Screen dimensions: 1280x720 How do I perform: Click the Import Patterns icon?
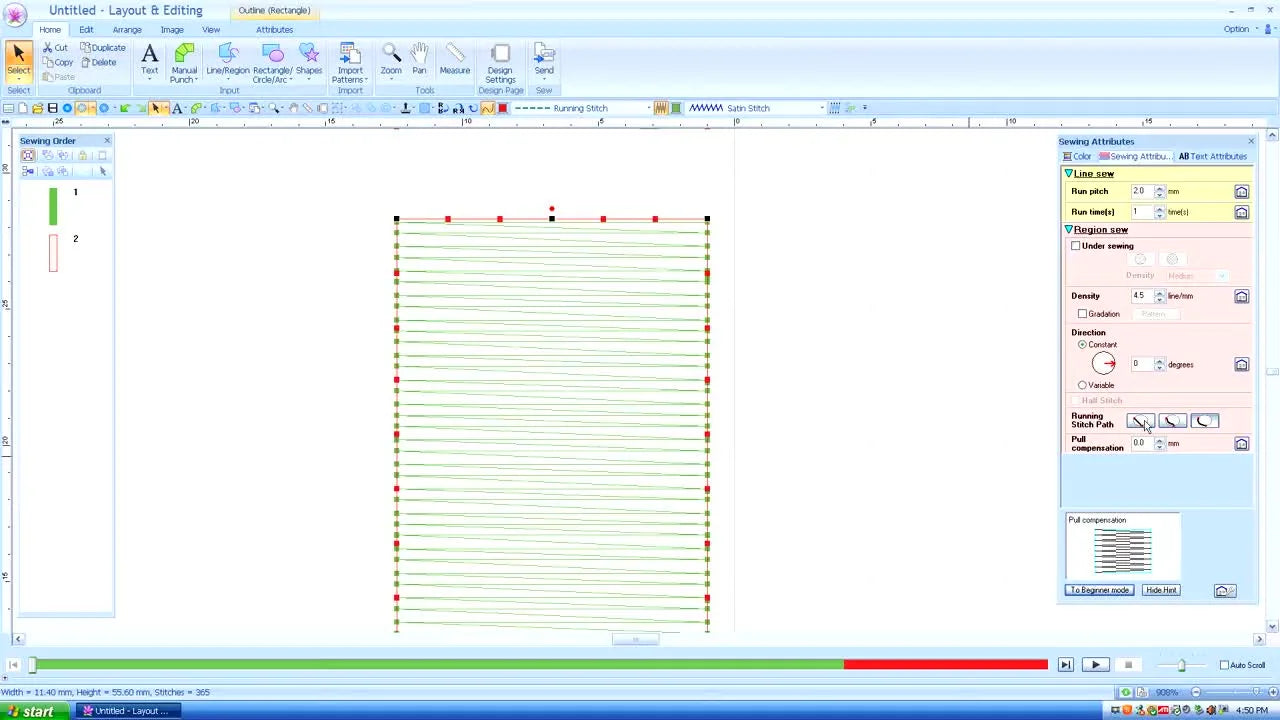pos(350,61)
